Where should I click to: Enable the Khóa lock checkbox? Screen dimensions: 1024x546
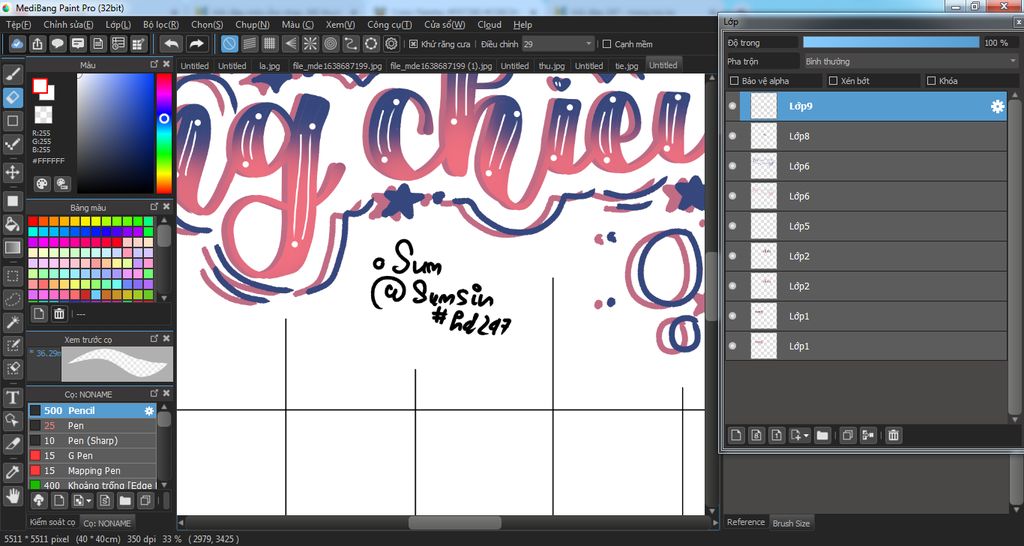coord(931,81)
